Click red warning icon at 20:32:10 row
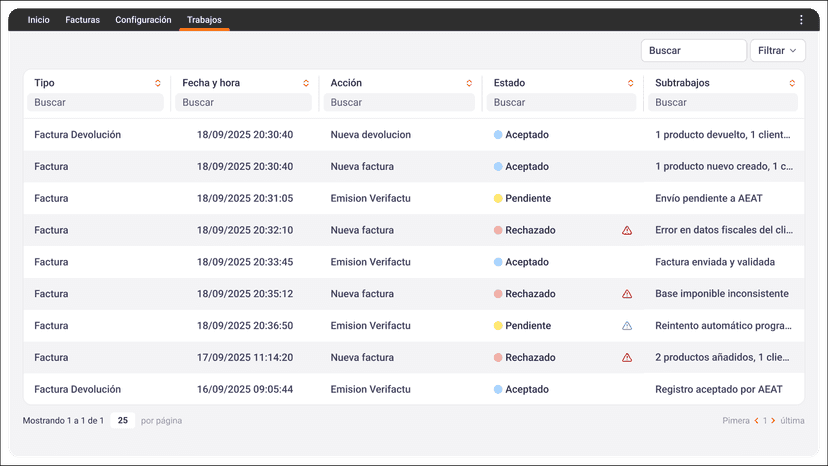Screen dimensions: 828x466 (627, 230)
